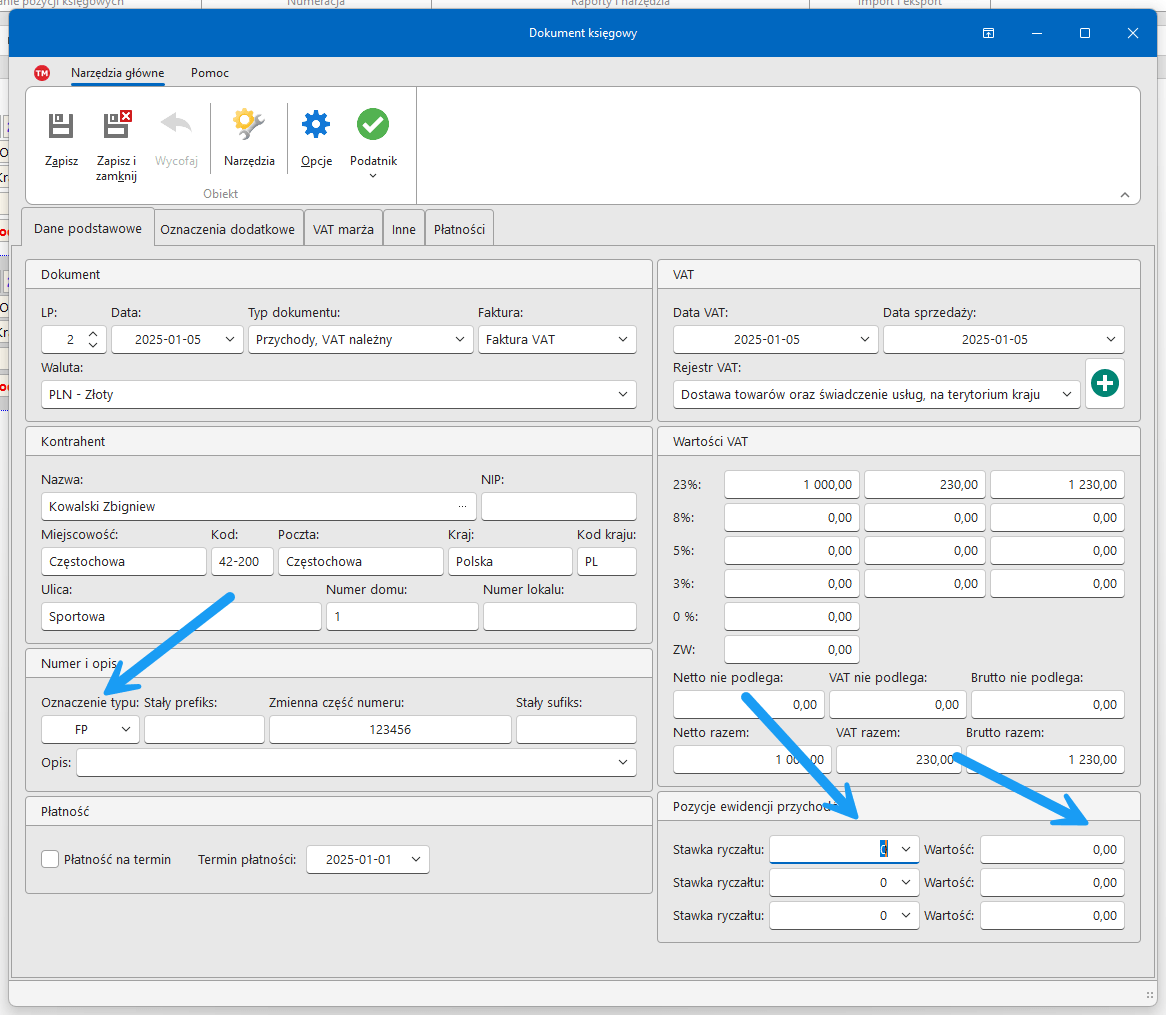Open the Płatności tab
Viewport: 1166px width, 1015px height.
click(x=459, y=229)
